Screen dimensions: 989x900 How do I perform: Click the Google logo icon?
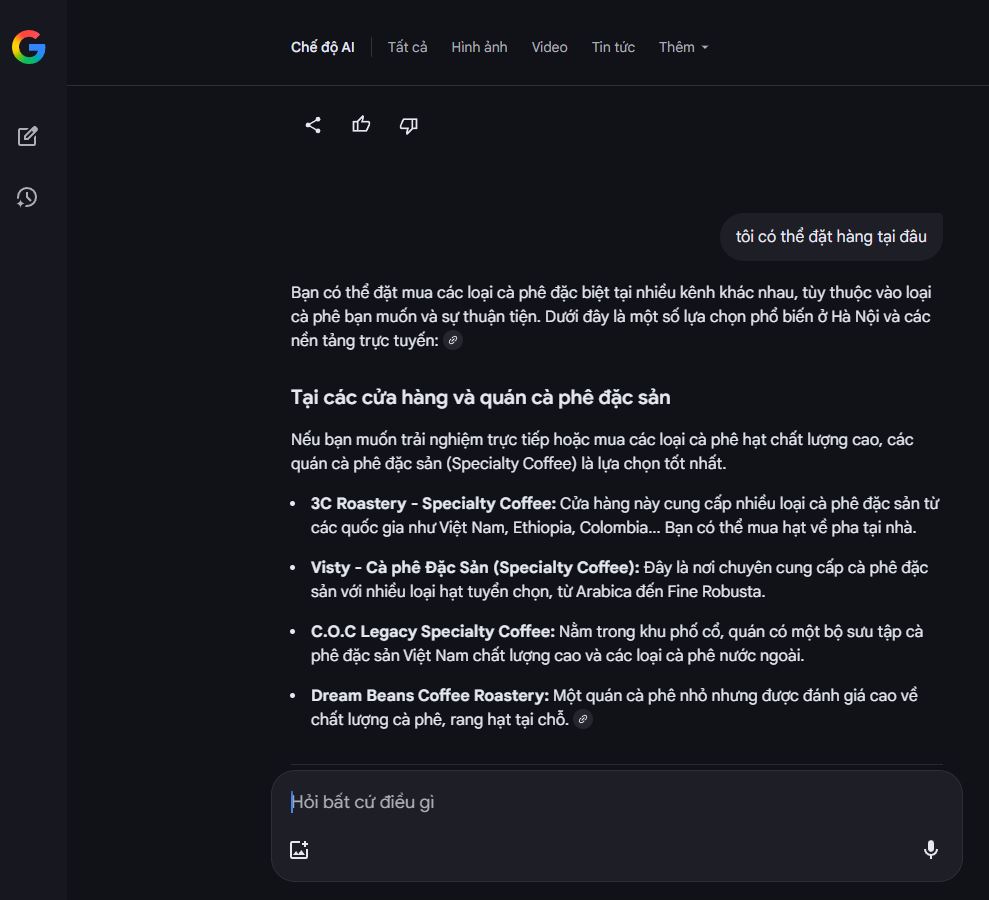tap(29, 47)
